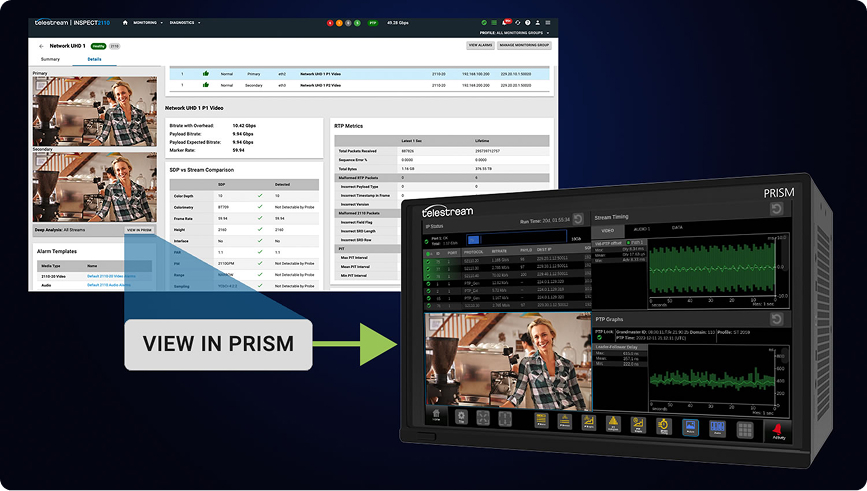Click the Healthy status badge
This screenshot has width=867, height=491.
[x=98, y=46]
